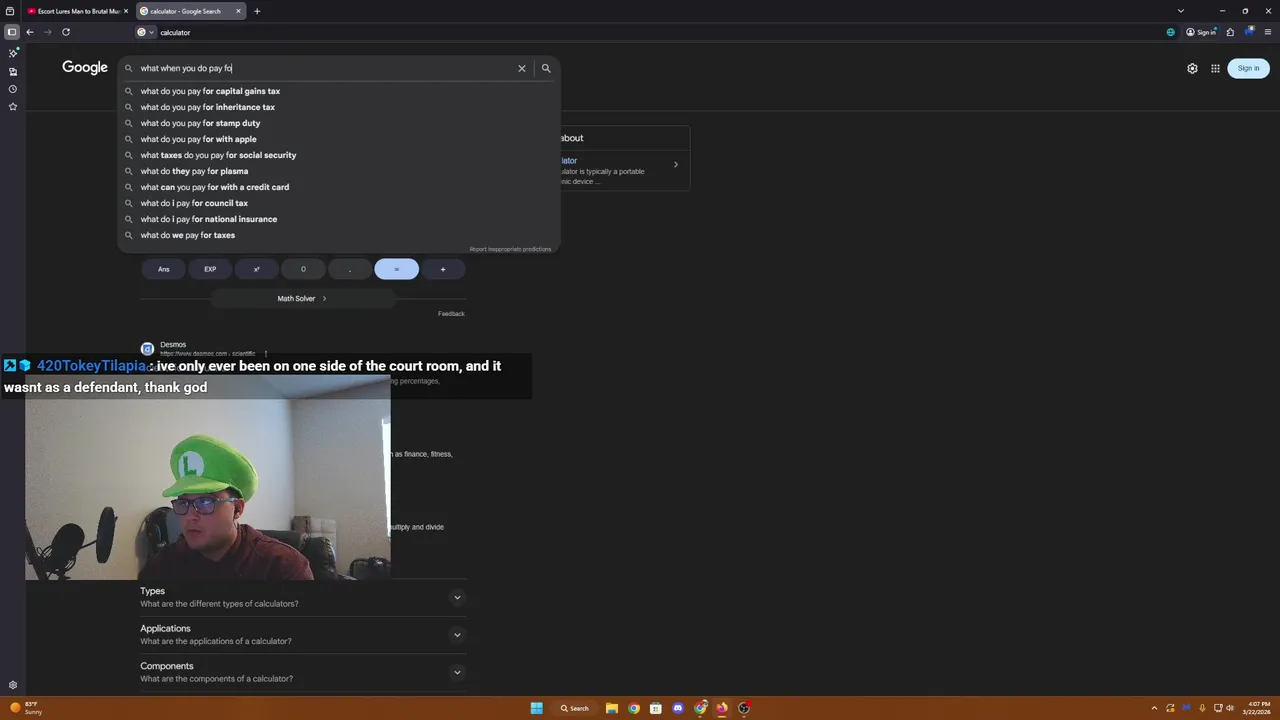Open Google quick settings gear
This screenshot has height=720, width=1280.
click(x=1192, y=68)
